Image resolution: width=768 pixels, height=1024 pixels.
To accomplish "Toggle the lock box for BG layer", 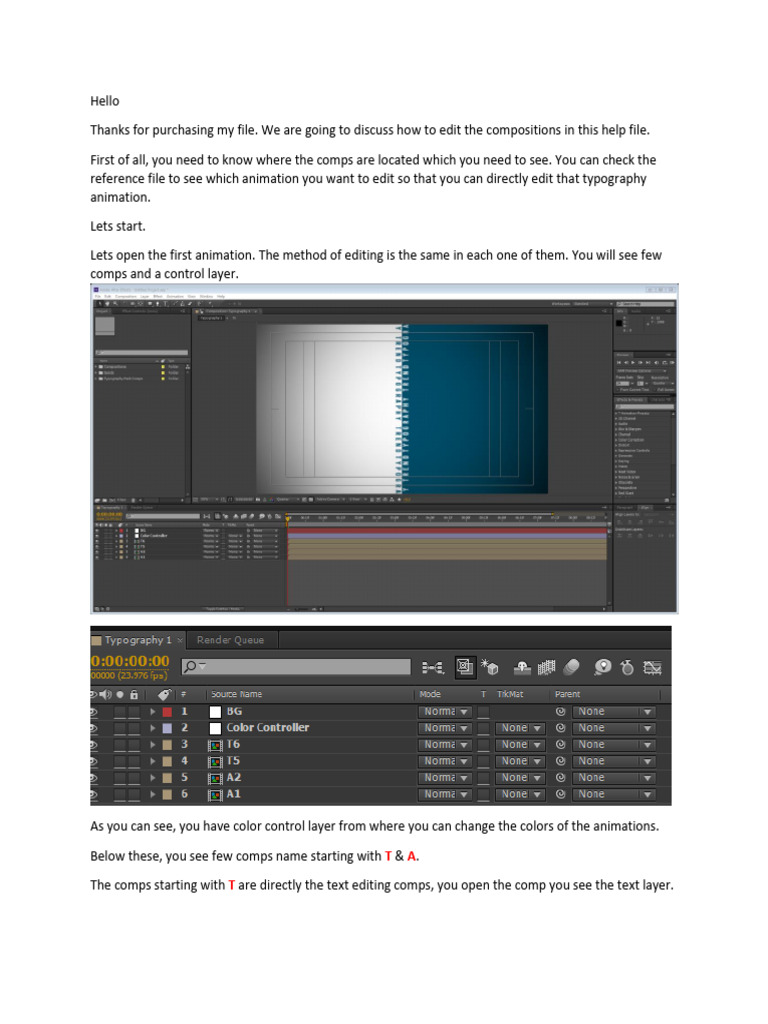I will (134, 711).
